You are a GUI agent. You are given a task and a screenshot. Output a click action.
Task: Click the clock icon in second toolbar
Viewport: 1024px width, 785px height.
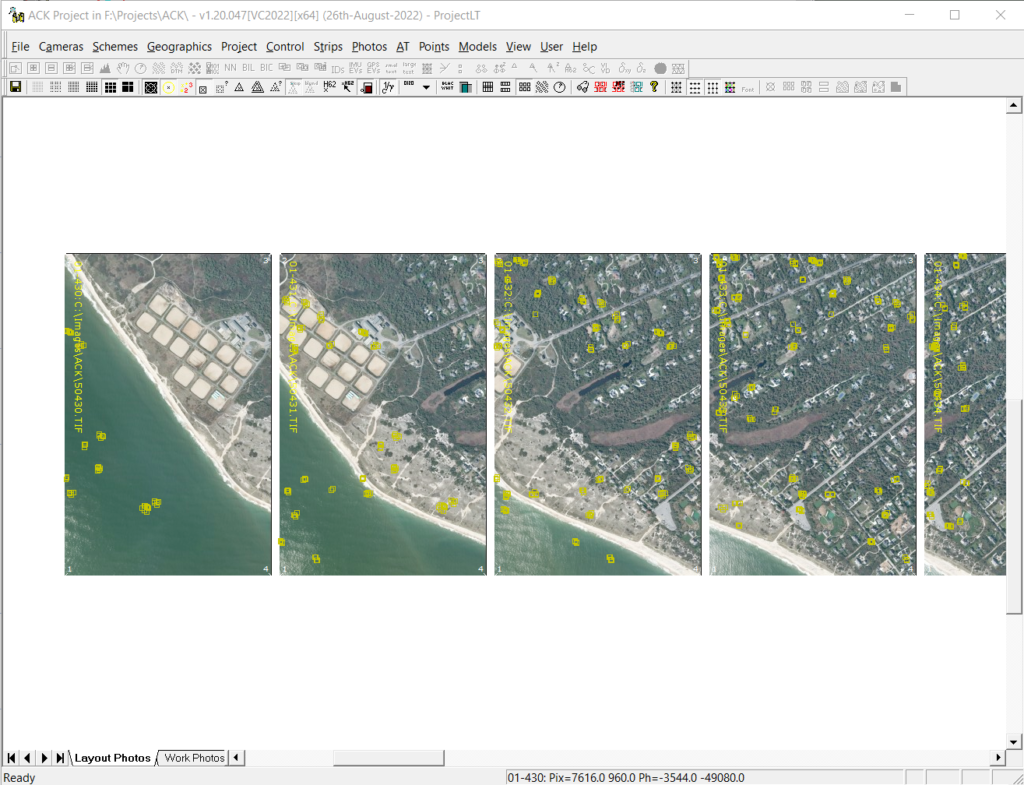click(560, 87)
